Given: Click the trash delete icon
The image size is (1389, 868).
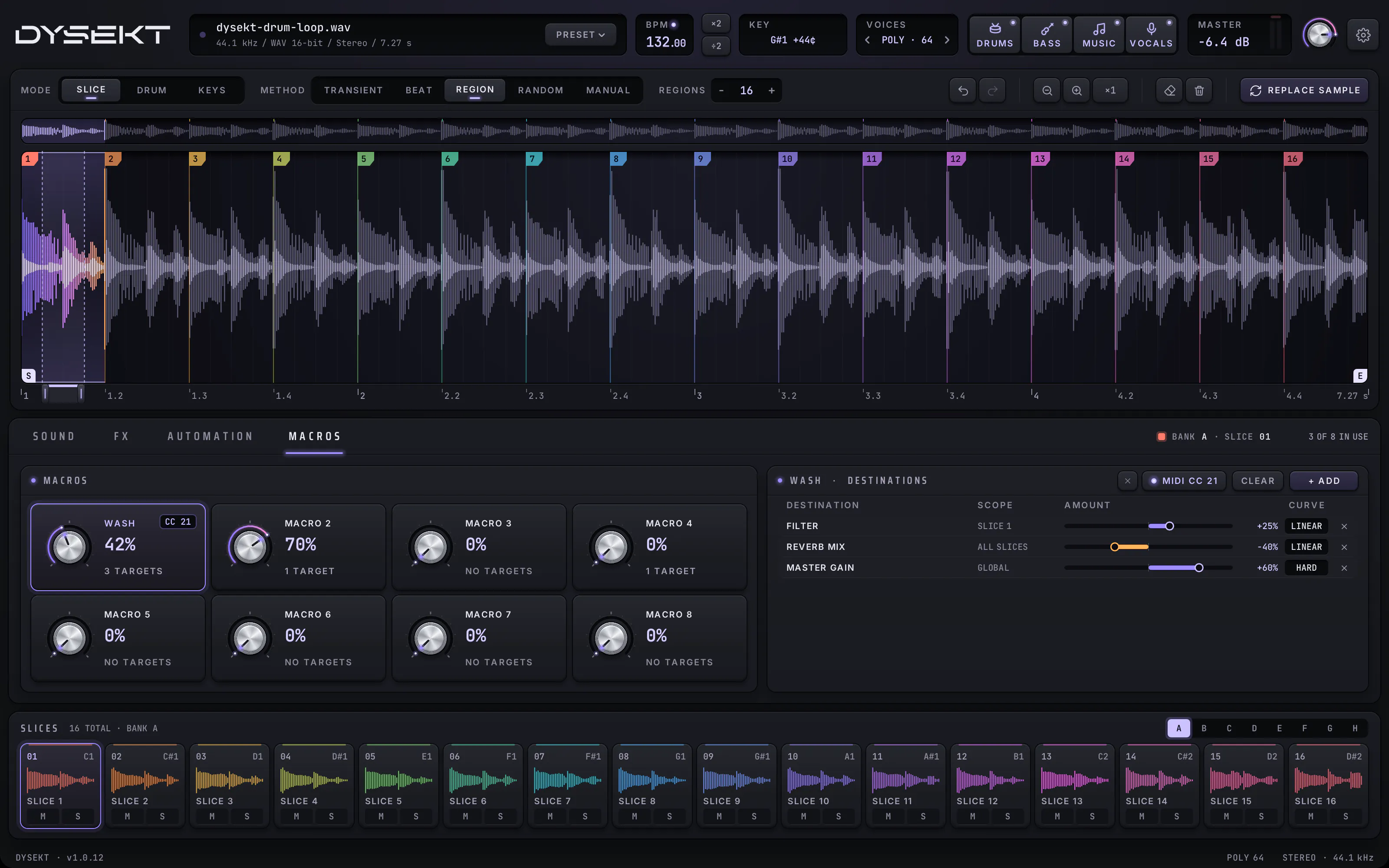Looking at the screenshot, I should 1199,90.
